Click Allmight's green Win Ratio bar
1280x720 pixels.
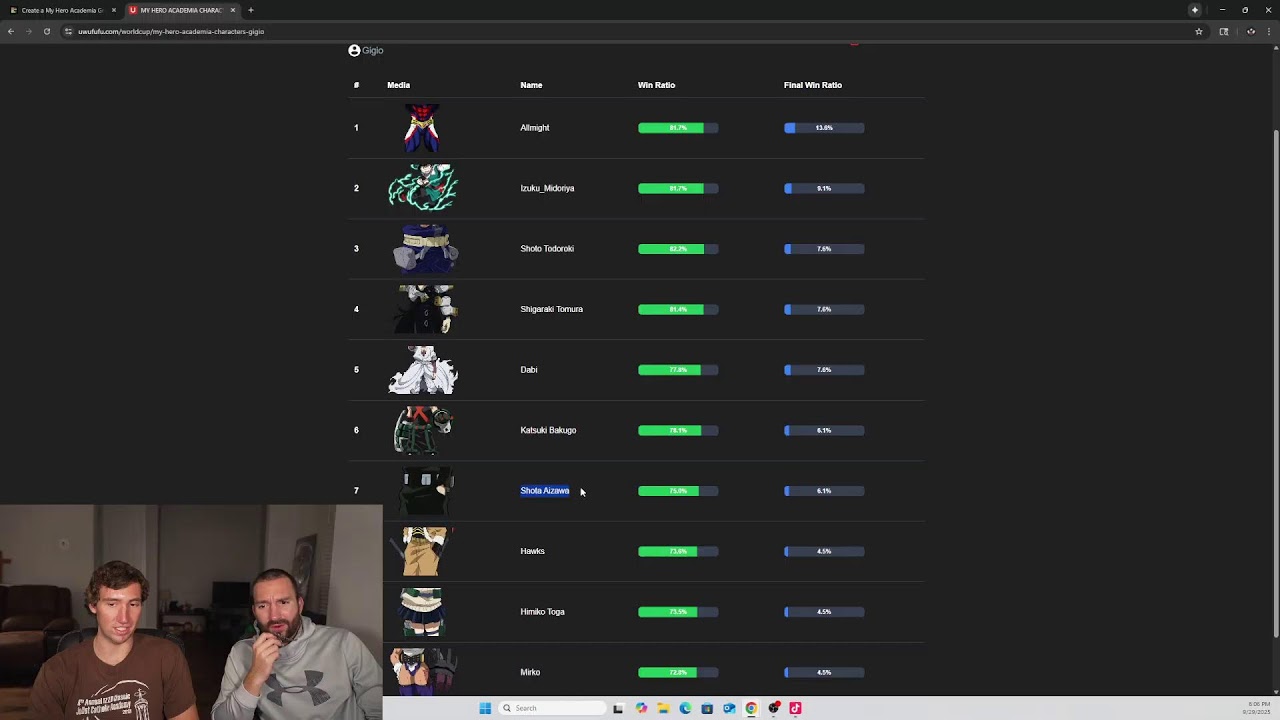click(671, 128)
